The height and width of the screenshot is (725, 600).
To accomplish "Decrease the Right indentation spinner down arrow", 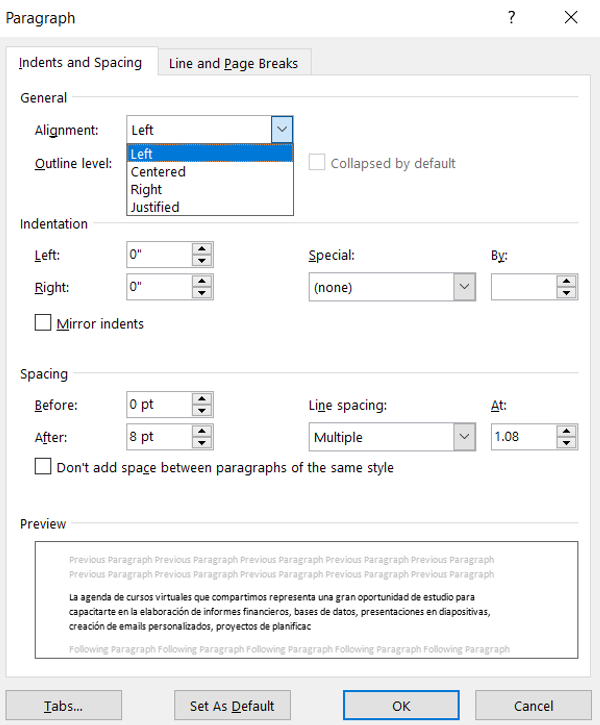I will (202, 293).
